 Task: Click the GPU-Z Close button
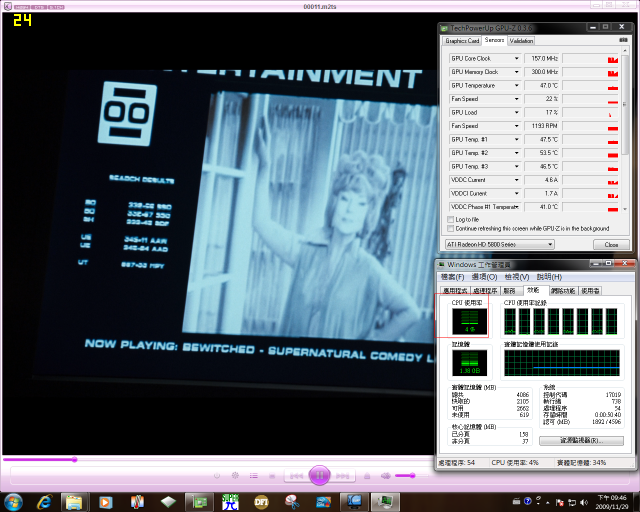(611, 244)
